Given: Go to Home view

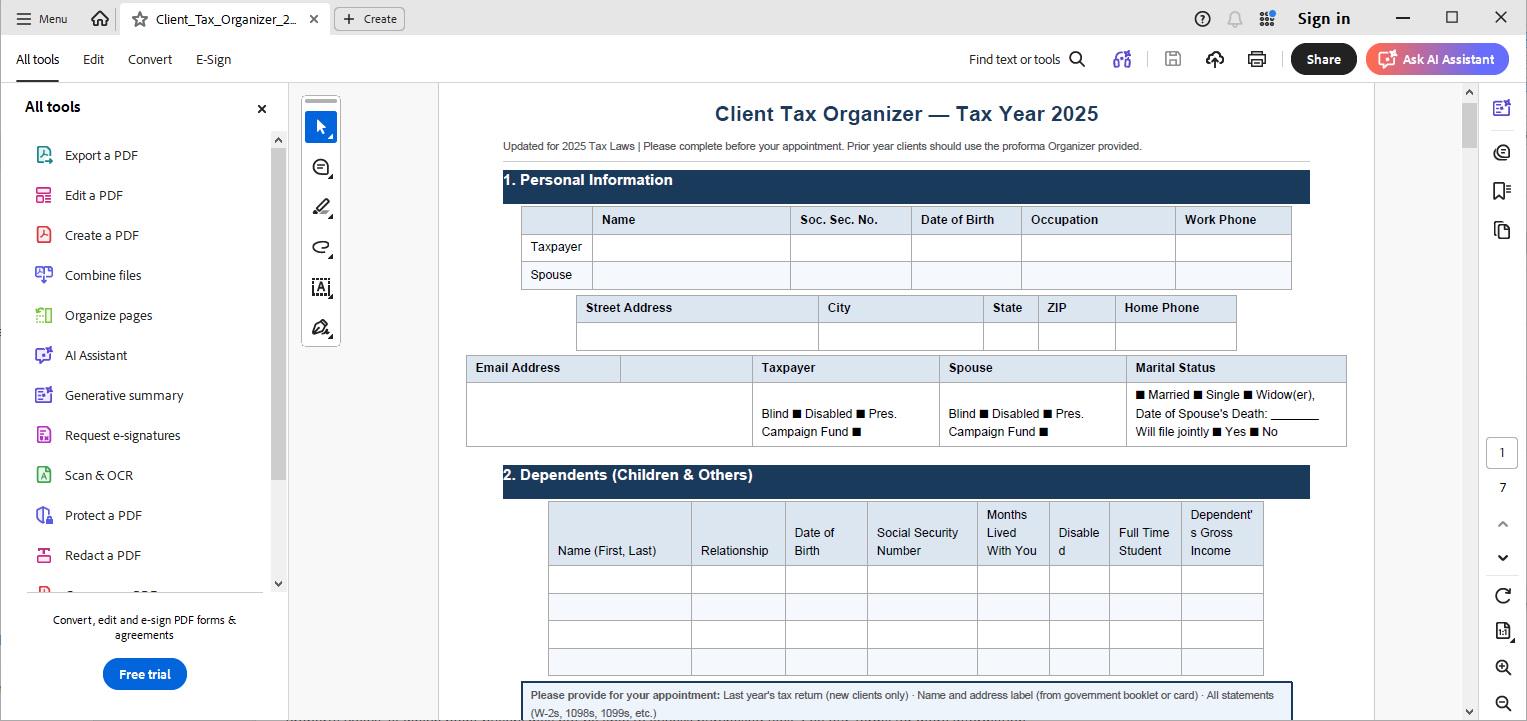Looking at the screenshot, I should (x=99, y=18).
